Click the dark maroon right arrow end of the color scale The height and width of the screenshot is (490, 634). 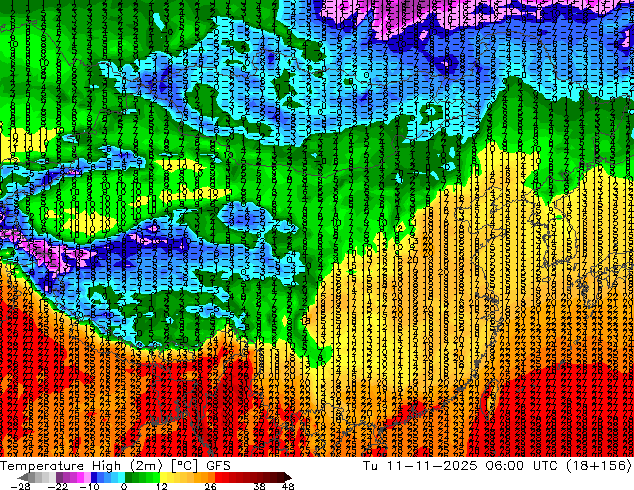click(x=287, y=477)
